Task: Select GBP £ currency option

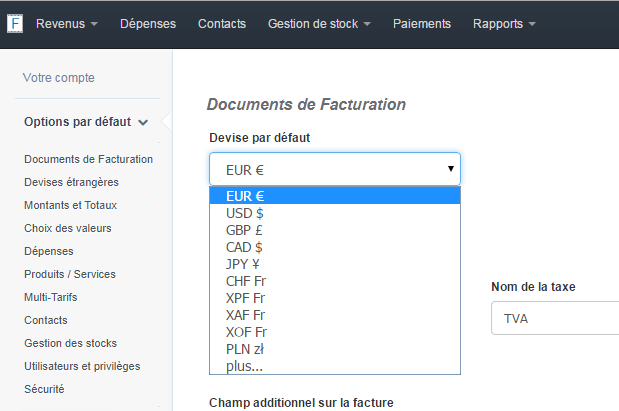Action: (335, 230)
